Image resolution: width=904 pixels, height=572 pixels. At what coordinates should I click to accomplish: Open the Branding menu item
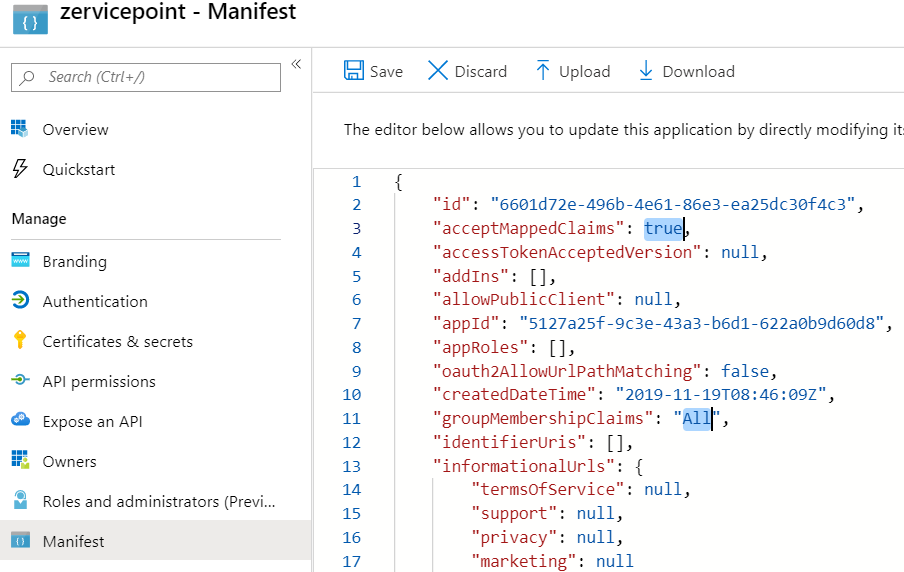tap(74, 261)
